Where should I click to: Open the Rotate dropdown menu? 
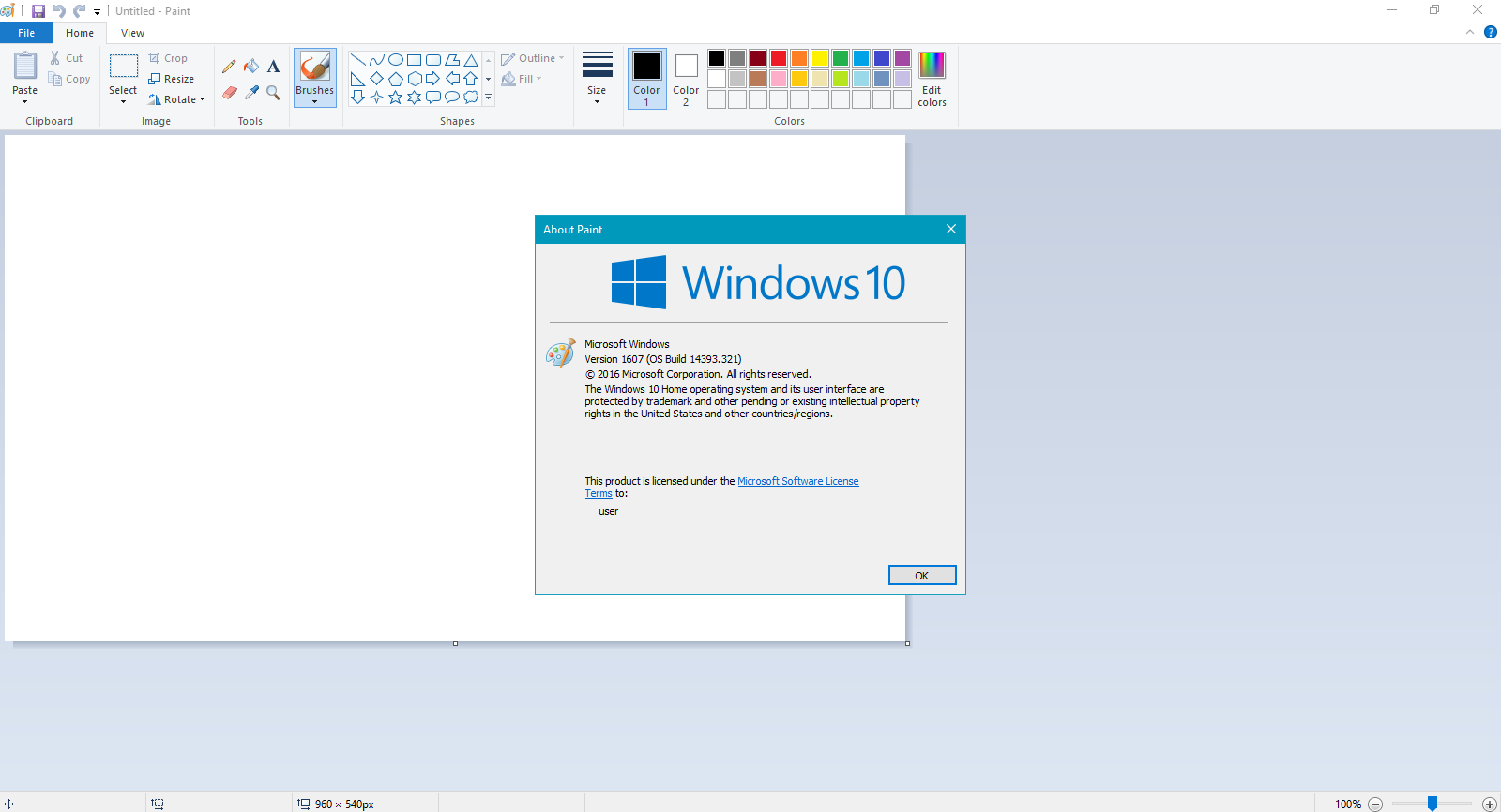click(x=177, y=99)
